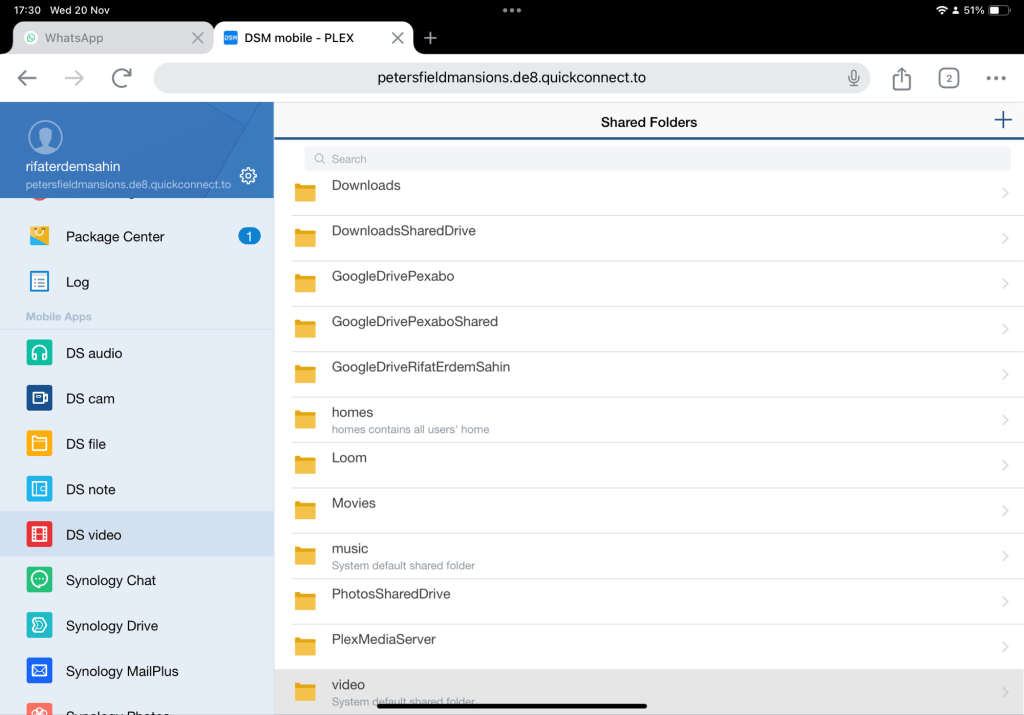This screenshot has width=1024, height=715.
Task: Expand the Loom row chevron
Action: click(x=1005, y=465)
